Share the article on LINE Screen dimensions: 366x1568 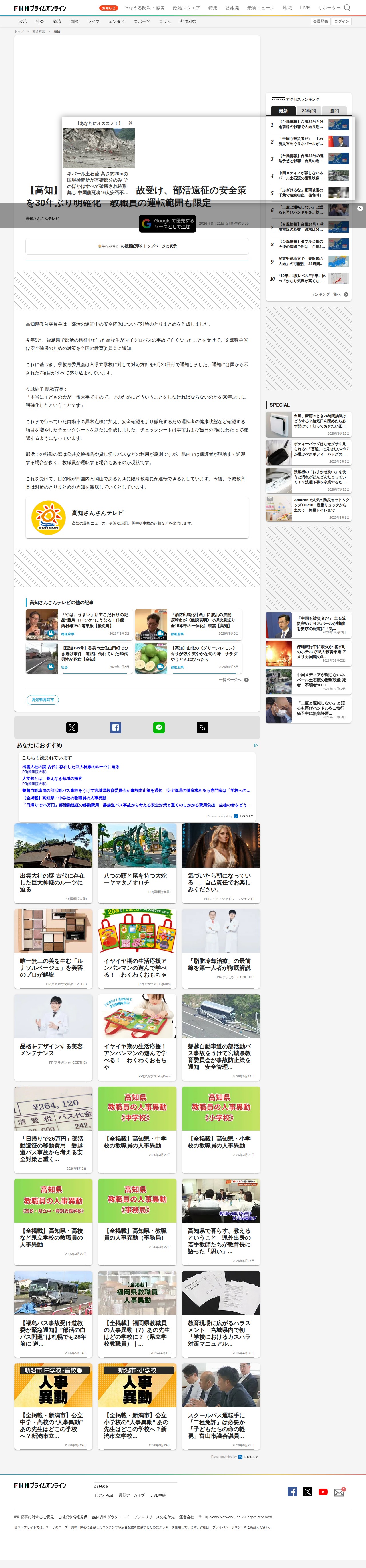[x=159, y=727]
